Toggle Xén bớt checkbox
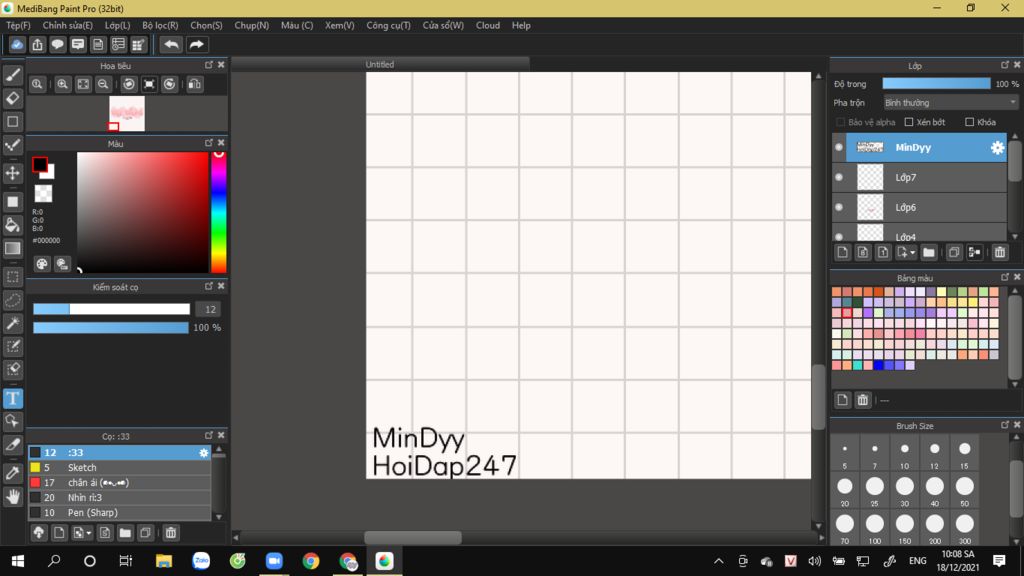This screenshot has width=1024, height=576. 909,122
